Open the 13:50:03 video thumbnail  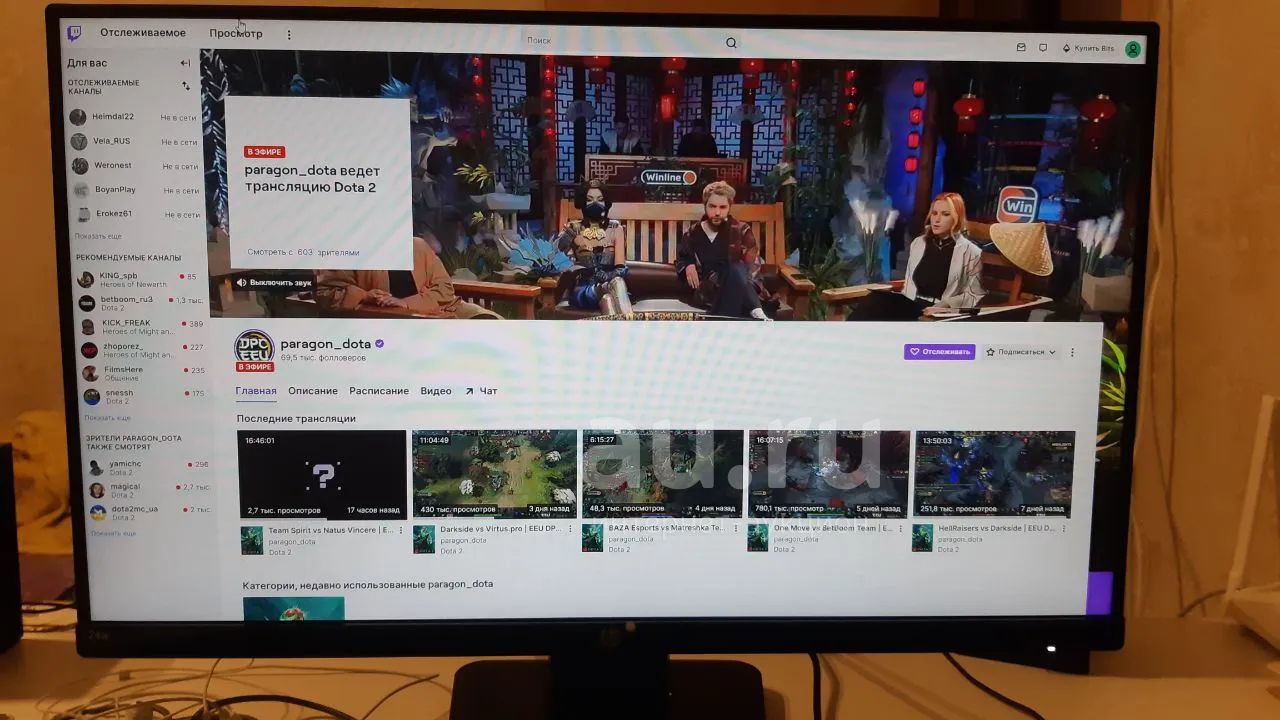pos(995,474)
